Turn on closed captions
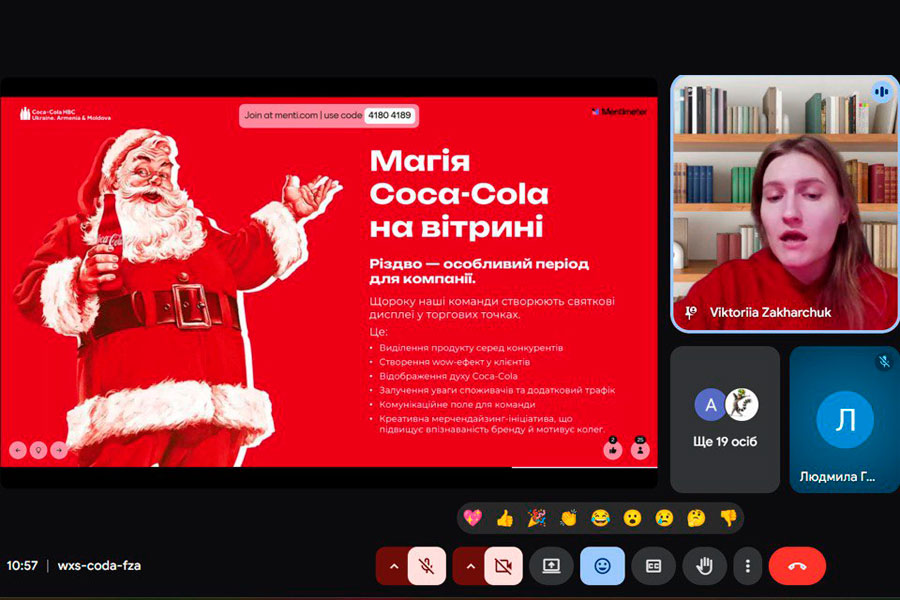Screen dimensions: 900x600 click(653, 566)
